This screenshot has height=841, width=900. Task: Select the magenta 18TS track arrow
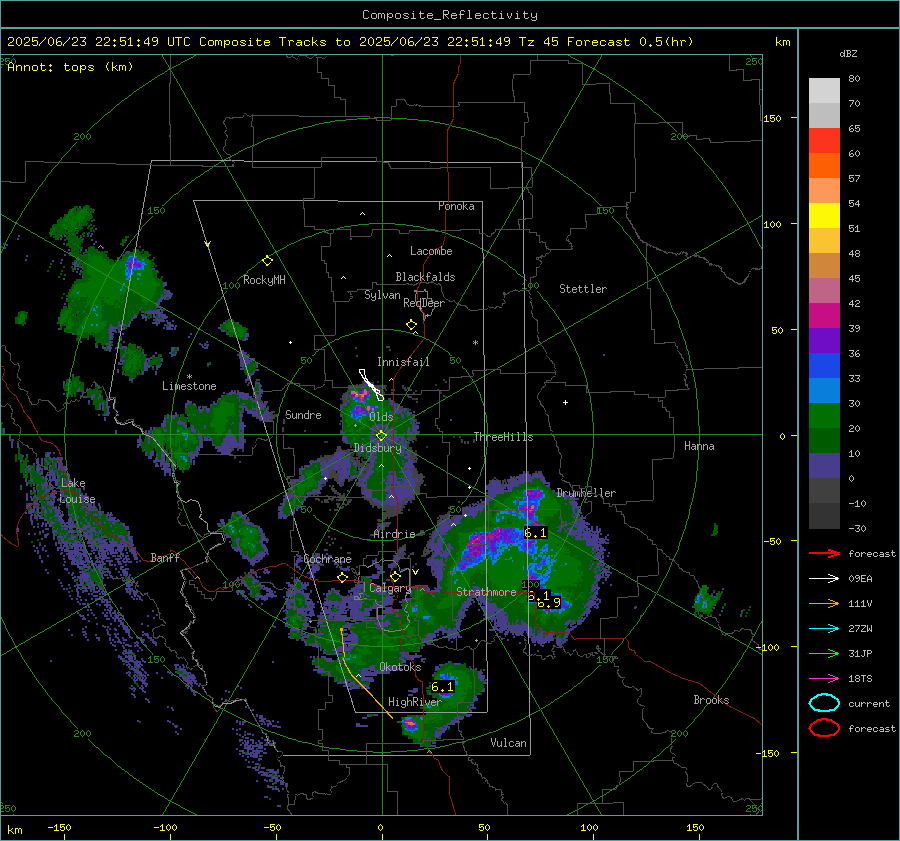point(824,679)
